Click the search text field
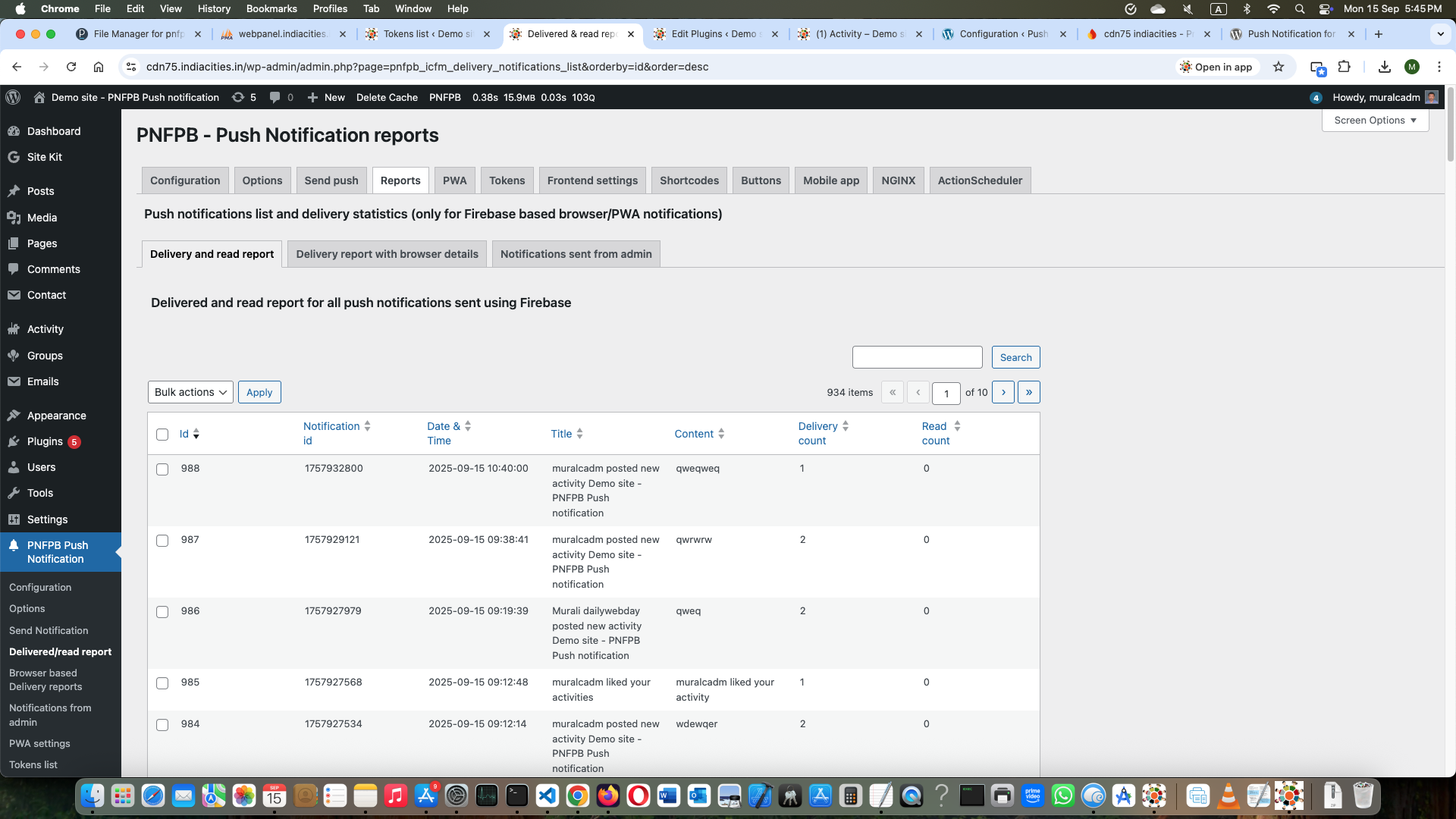 (917, 357)
